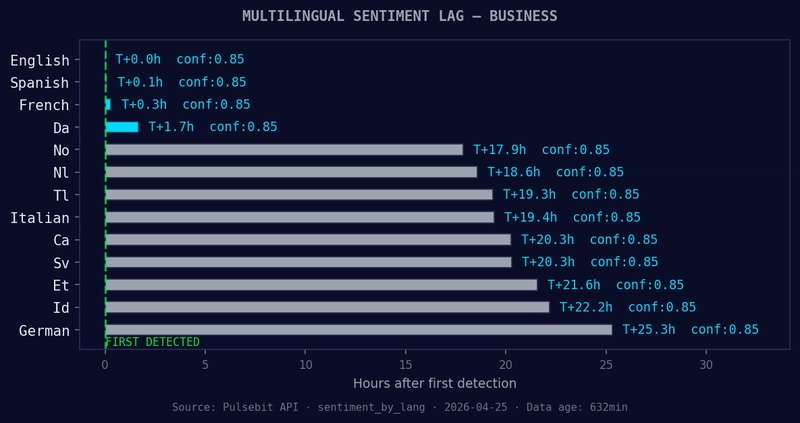Select the Nl language label
This screenshot has width=800, height=423.
[61, 172]
